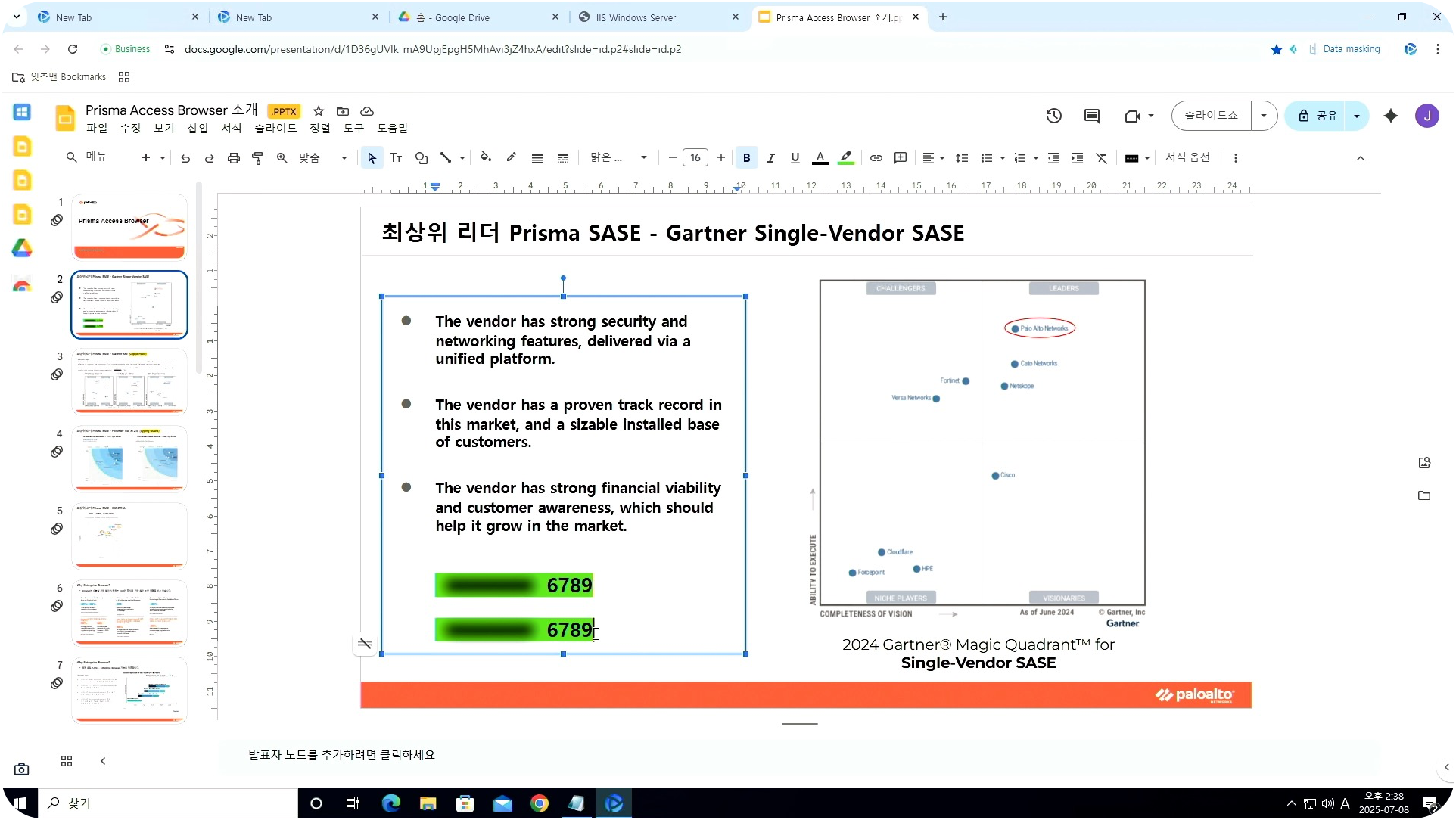Click the undo icon in toolbar
Screen dimensions: 1456x820
coord(185,158)
